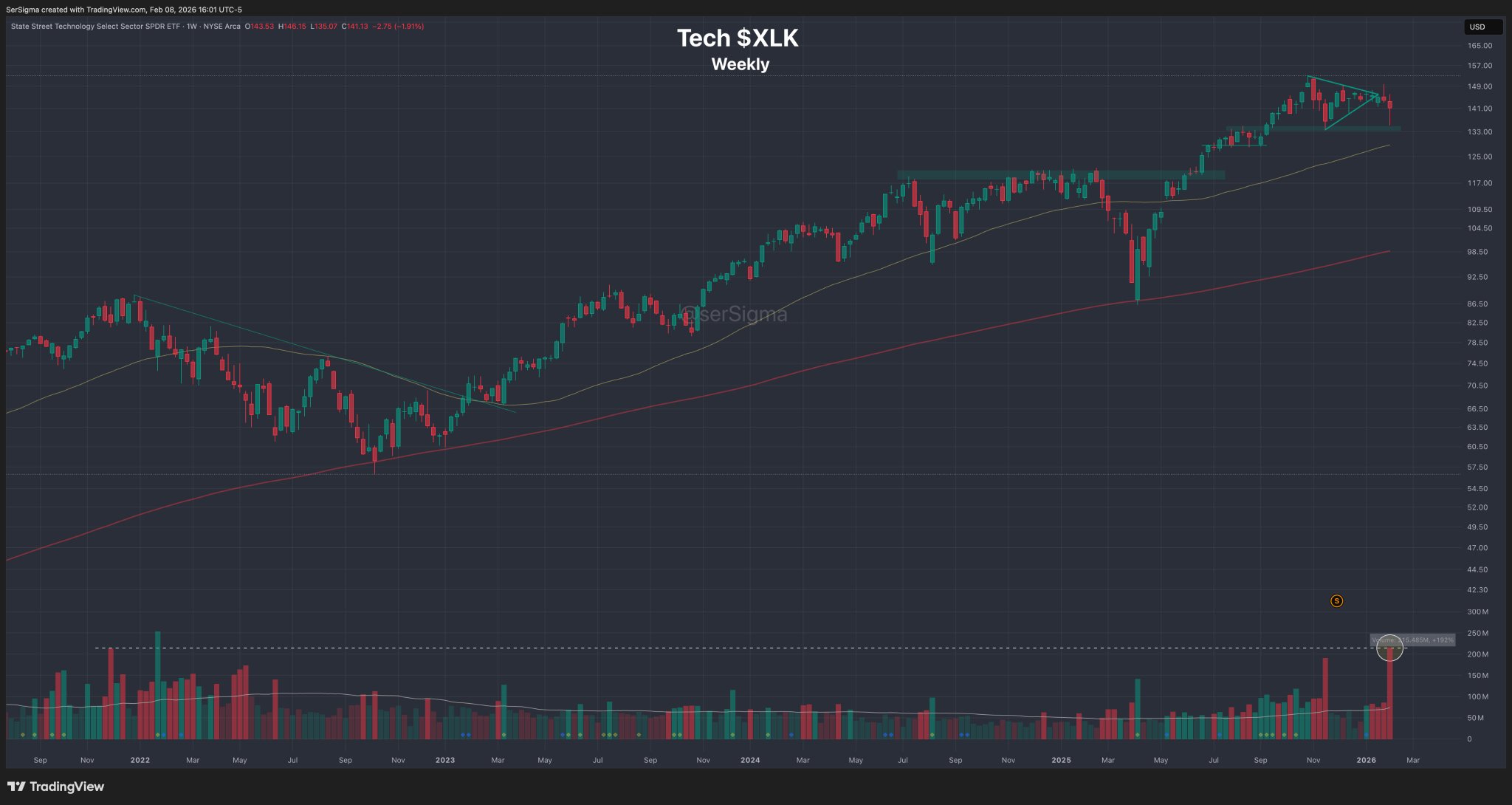This screenshot has height=805, width=1512.
Task: Click the 165.00 price scale label
Action: pos(1480,46)
